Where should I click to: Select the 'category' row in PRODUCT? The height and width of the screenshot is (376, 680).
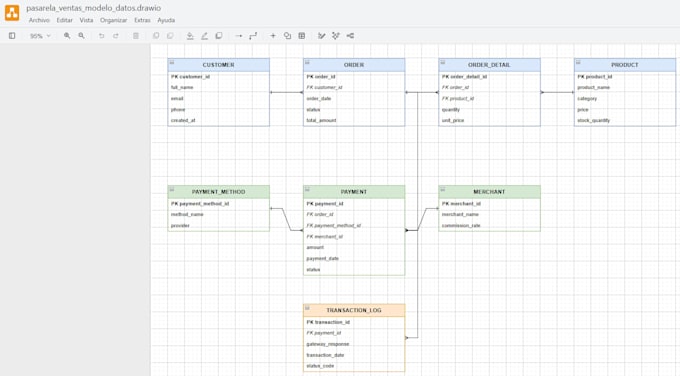[x=625, y=98]
